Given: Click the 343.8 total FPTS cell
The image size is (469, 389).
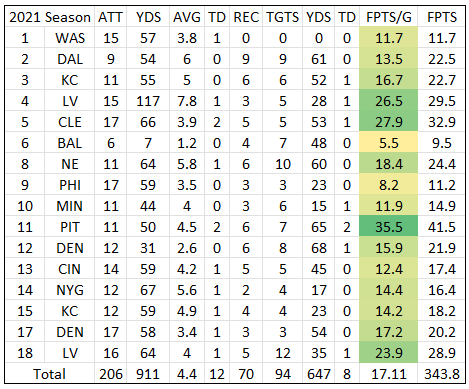Looking at the screenshot, I should (x=441, y=374).
